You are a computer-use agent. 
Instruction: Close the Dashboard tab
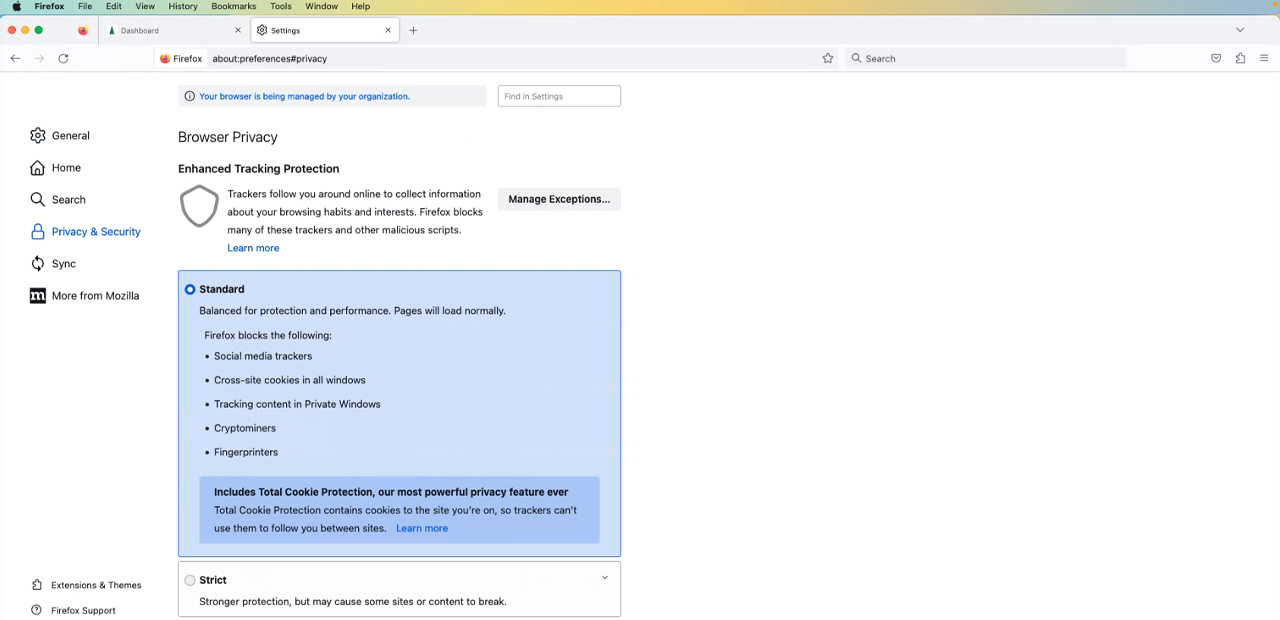point(238,30)
